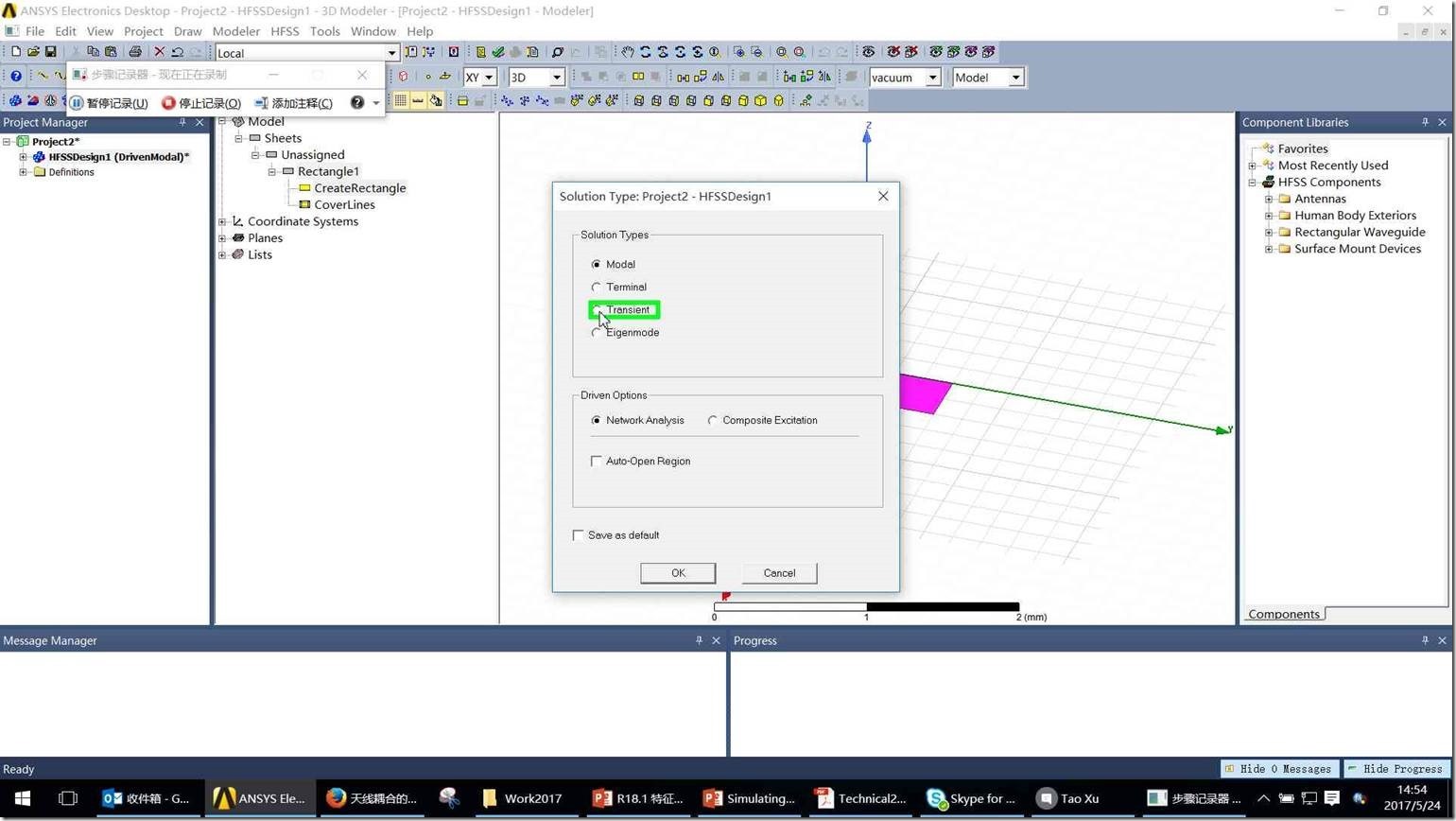Open the vacuum material dropdown
Screen dimensions: 1456x821
coord(932,78)
